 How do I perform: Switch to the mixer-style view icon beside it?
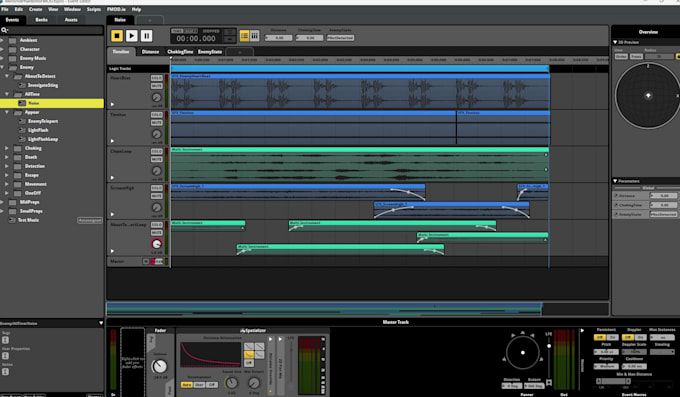point(255,36)
